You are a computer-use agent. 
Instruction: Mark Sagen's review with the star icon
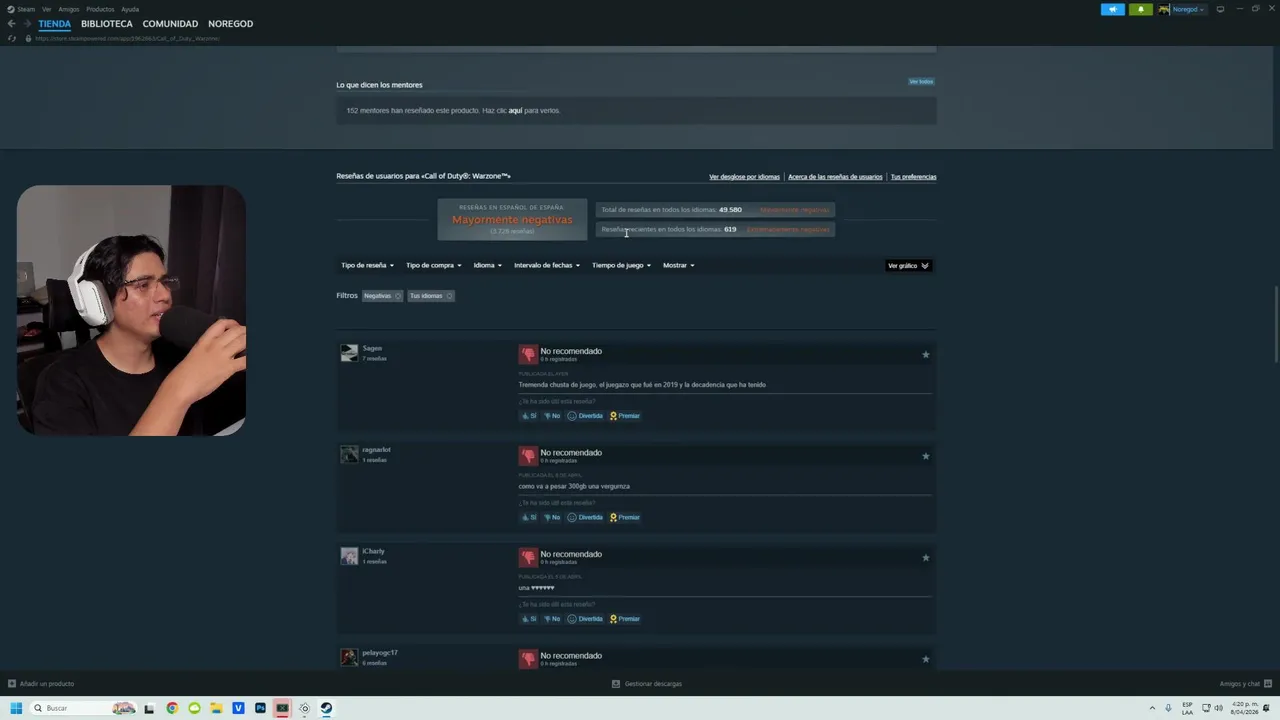click(x=925, y=354)
